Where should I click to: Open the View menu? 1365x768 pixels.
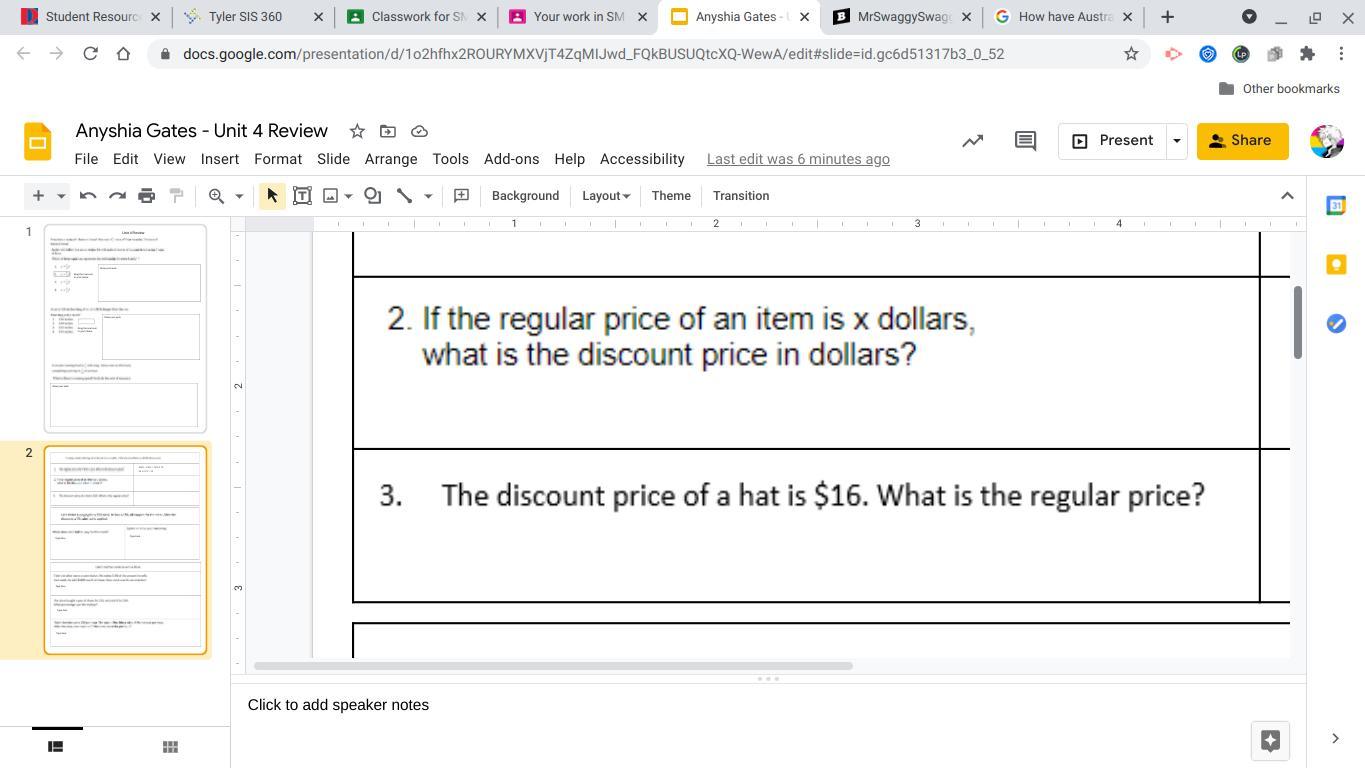pyautogui.click(x=169, y=159)
